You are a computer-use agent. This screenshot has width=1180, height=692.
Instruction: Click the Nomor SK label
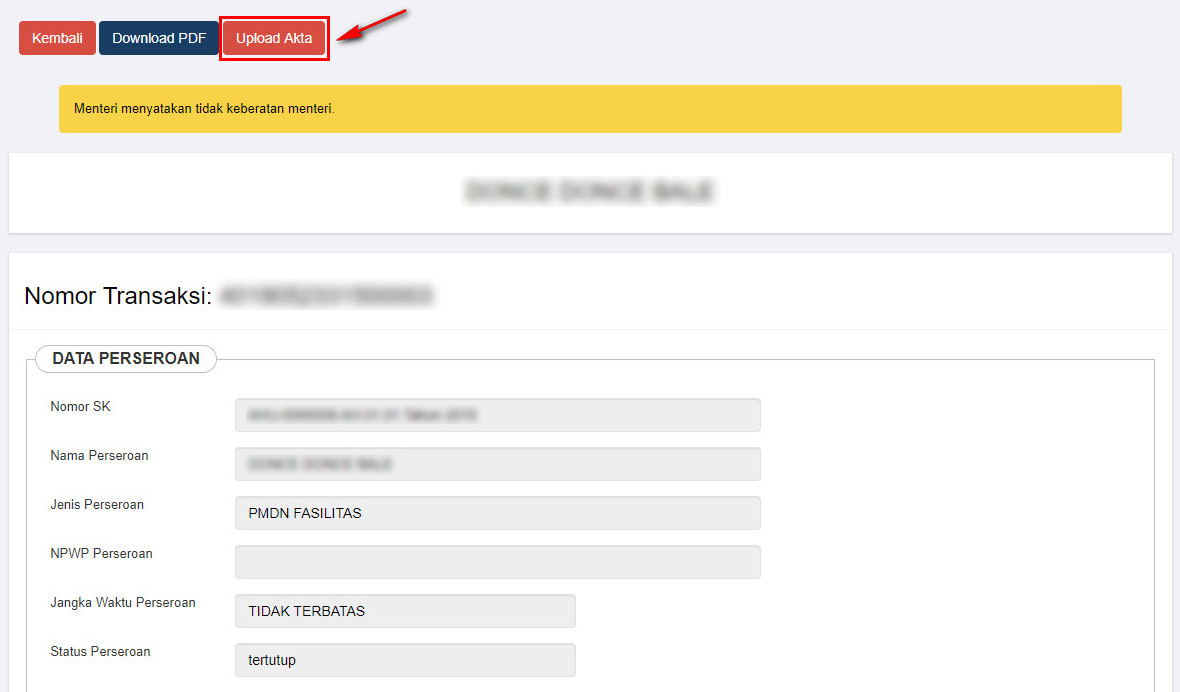point(81,407)
